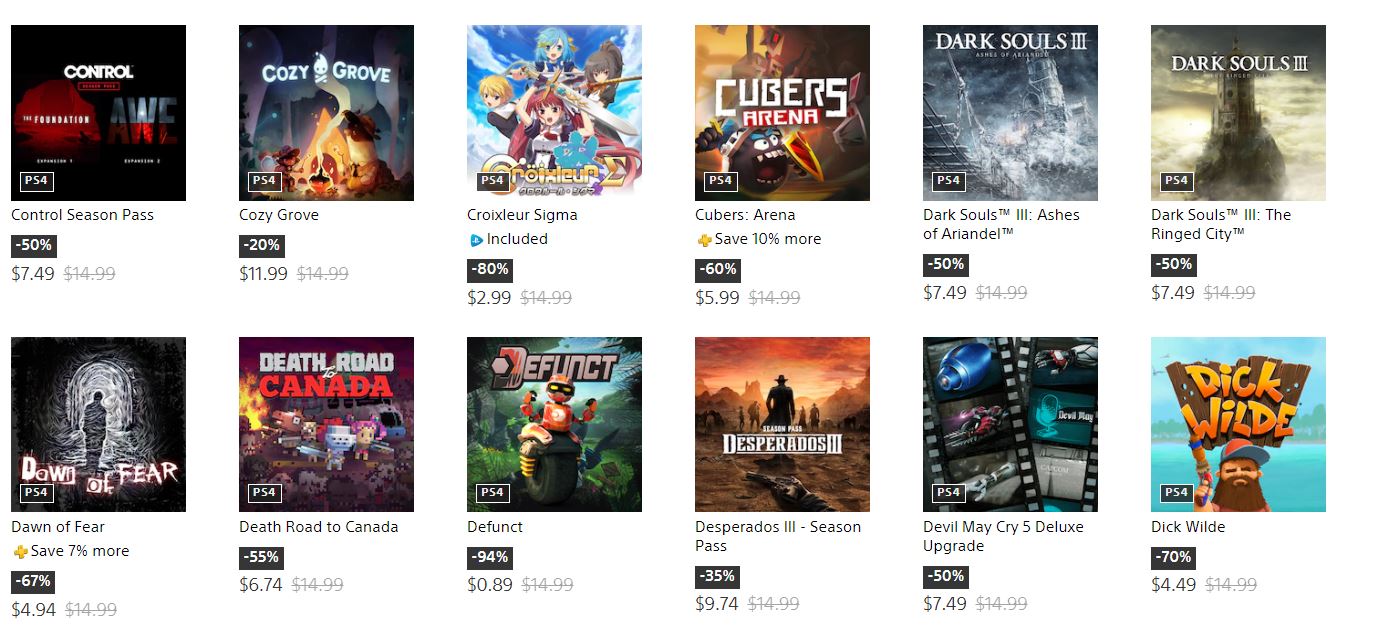Click the Devil May Cry 5 thumbnail
The height and width of the screenshot is (632, 1379).
tap(1010, 424)
